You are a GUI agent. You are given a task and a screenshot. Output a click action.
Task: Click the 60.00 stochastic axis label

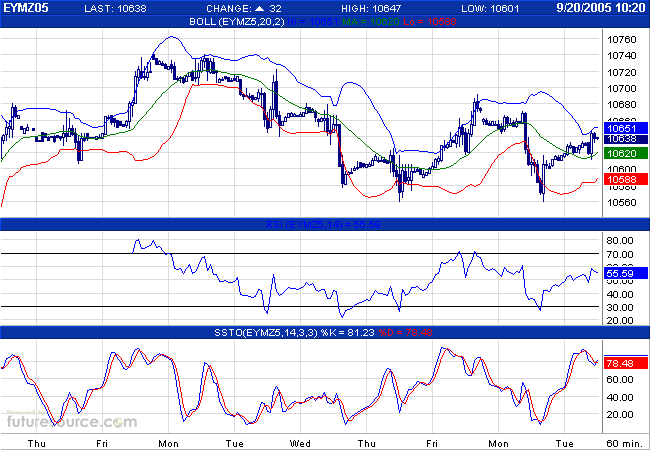click(x=620, y=380)
